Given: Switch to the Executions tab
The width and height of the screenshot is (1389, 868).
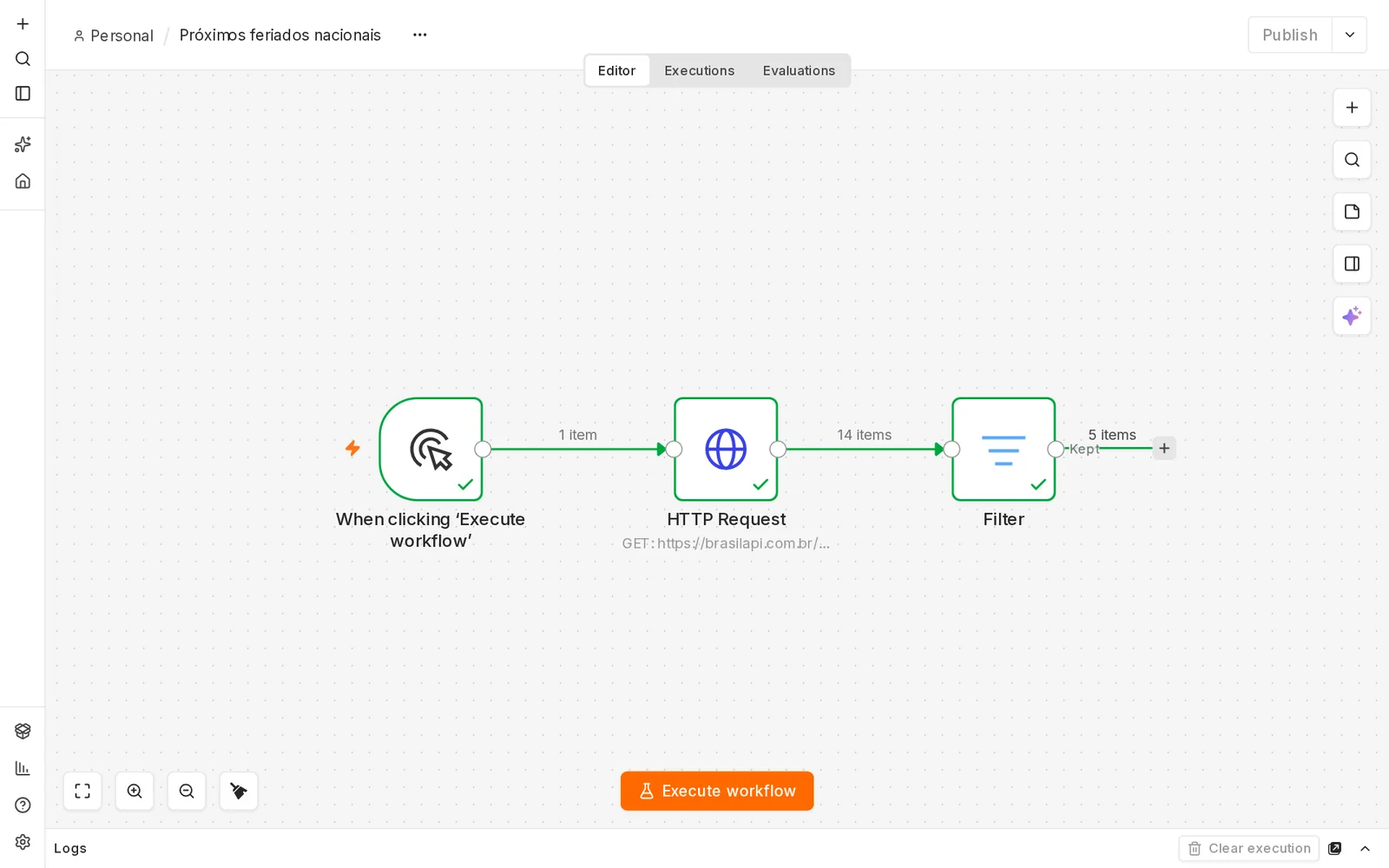Looking at the screenshot, I should pyautogui.click(x=700, y=70).
